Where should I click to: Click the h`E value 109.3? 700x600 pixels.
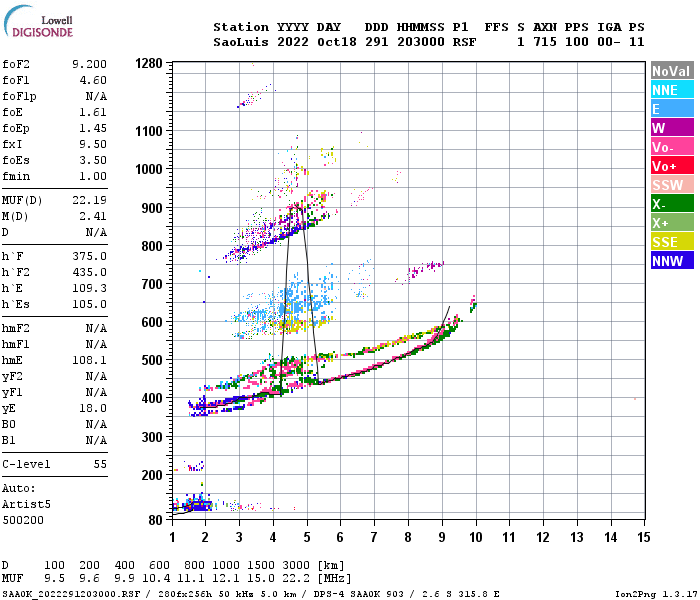click(x=89, y=288)
